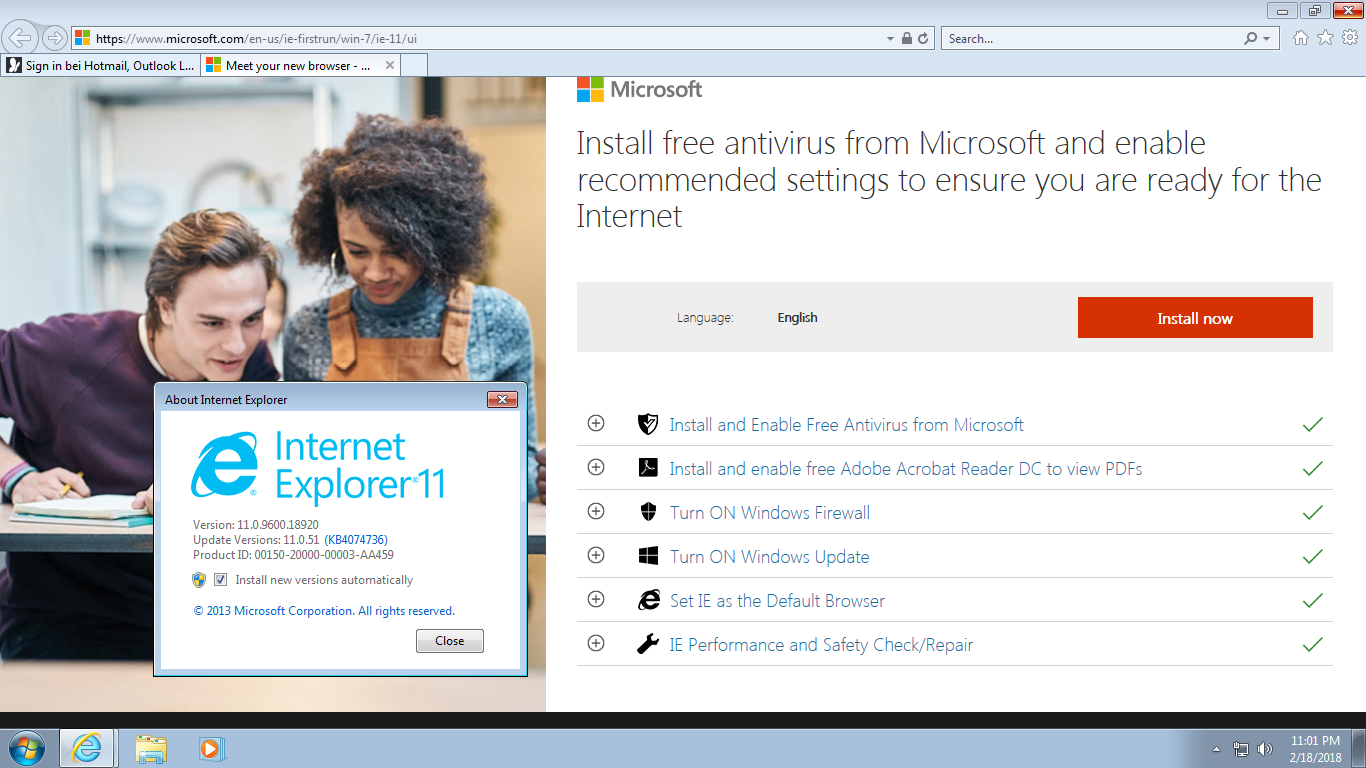1366x768 pixels.
Task: Click the browser Back arrow button
Action: 21,38
